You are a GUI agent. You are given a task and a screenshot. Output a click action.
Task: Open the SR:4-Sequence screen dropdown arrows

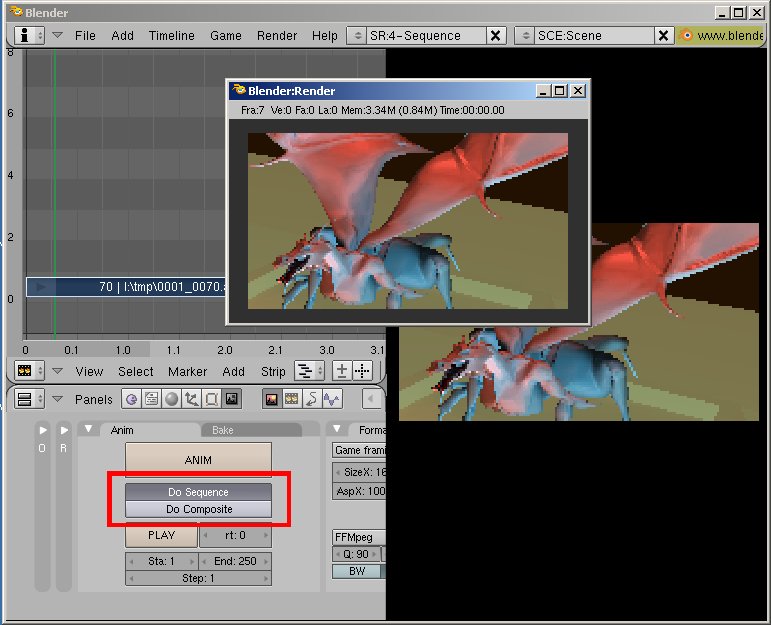coord(357,35)
